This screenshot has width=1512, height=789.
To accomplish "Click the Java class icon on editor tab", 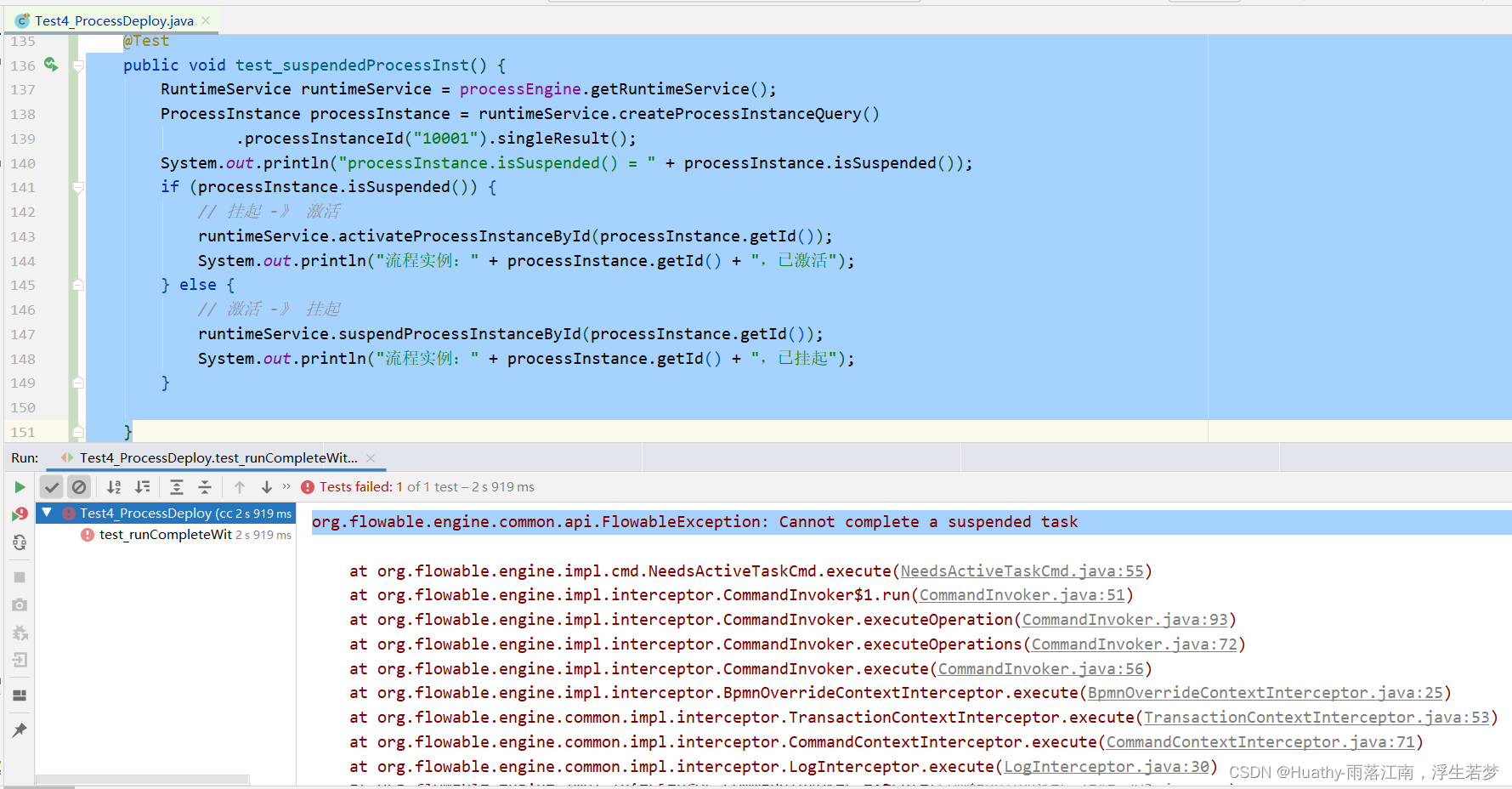I will (x=22, y=20).
